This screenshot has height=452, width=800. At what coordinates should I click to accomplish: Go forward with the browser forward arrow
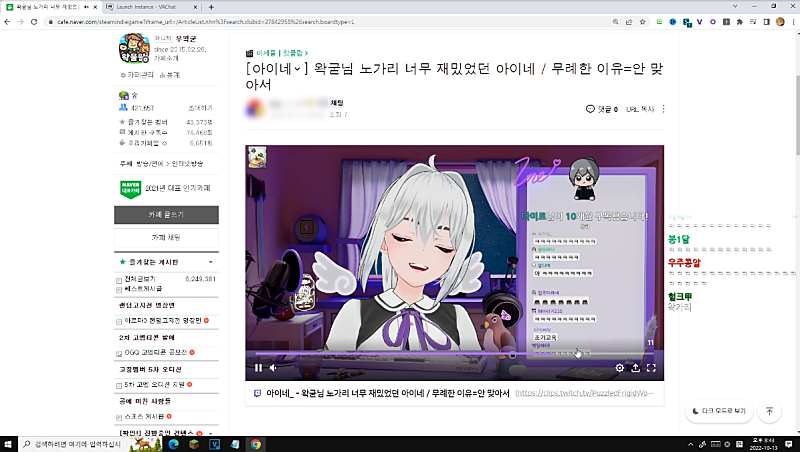(x=20, y=22)
